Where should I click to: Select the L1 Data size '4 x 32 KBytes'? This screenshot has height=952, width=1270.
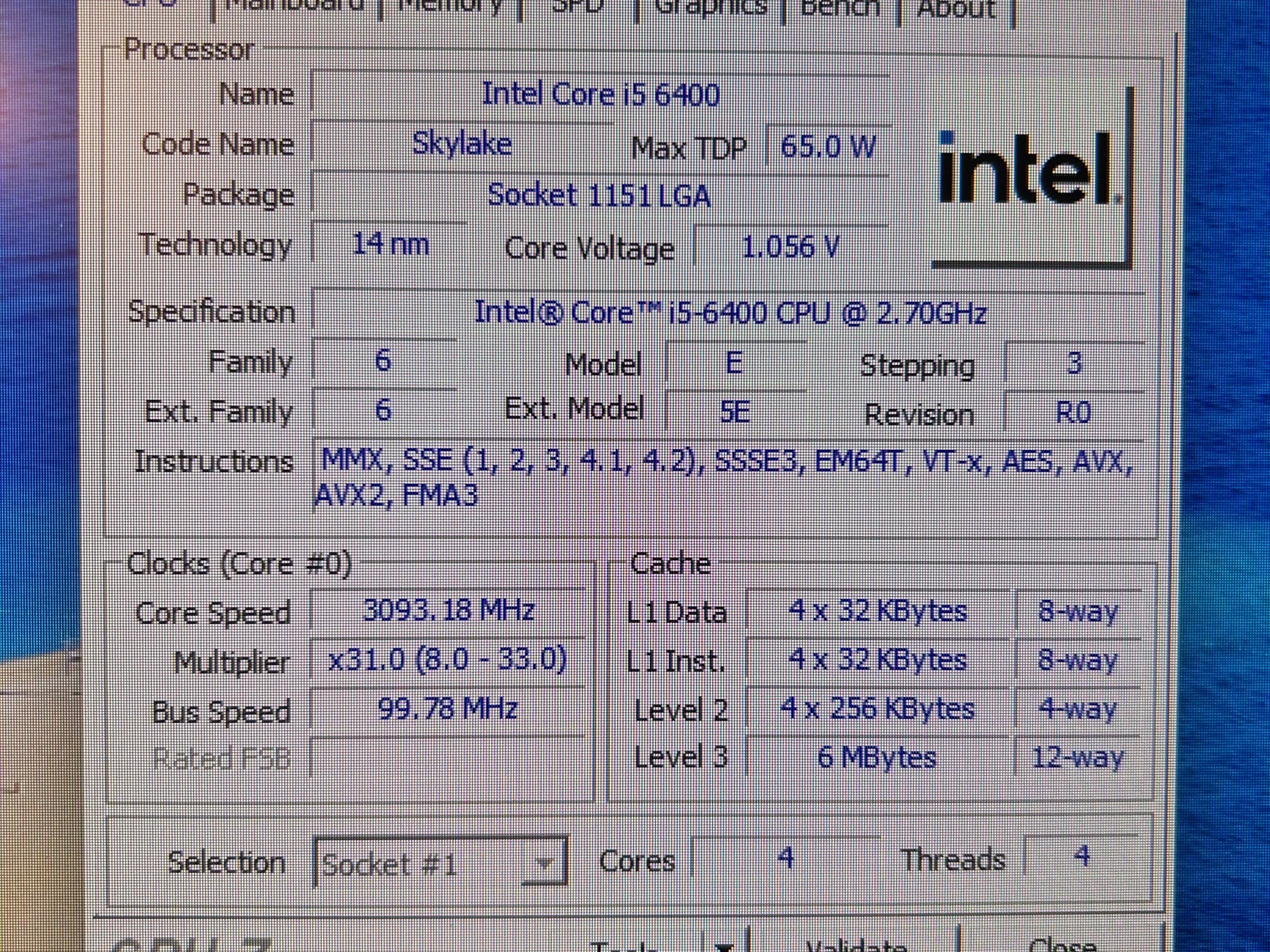[877, 612]
